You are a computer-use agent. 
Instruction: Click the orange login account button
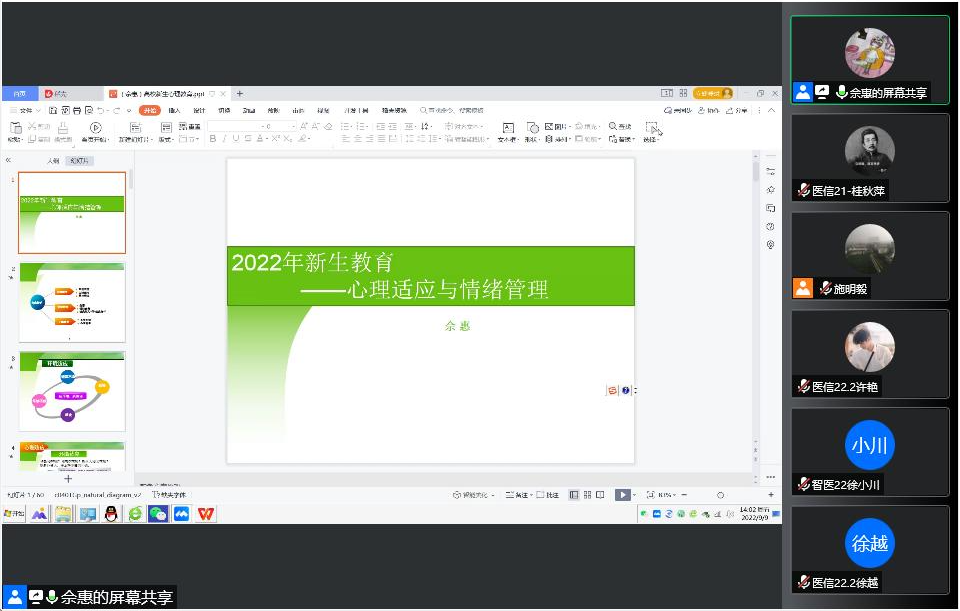713,93
